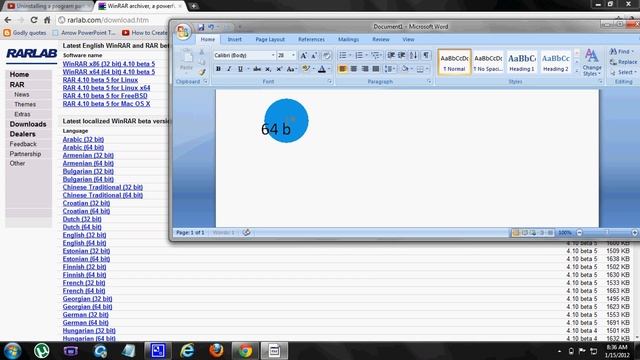The width and height of the screenshot is (640, 360).
Task: Shrink font size in Word
Action: [314, 56]
